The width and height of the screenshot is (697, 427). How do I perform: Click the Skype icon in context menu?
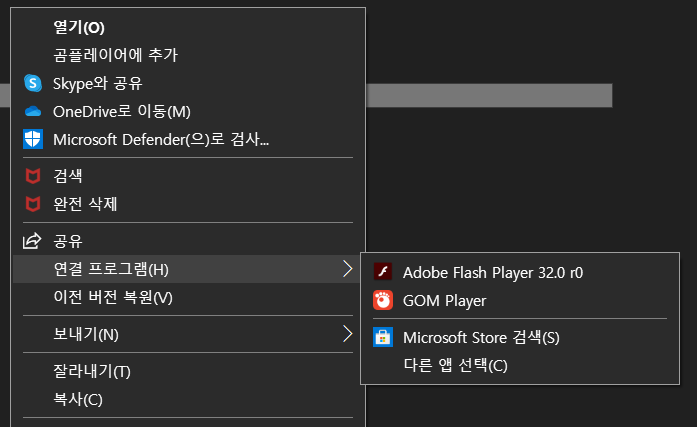click(33, 83)
